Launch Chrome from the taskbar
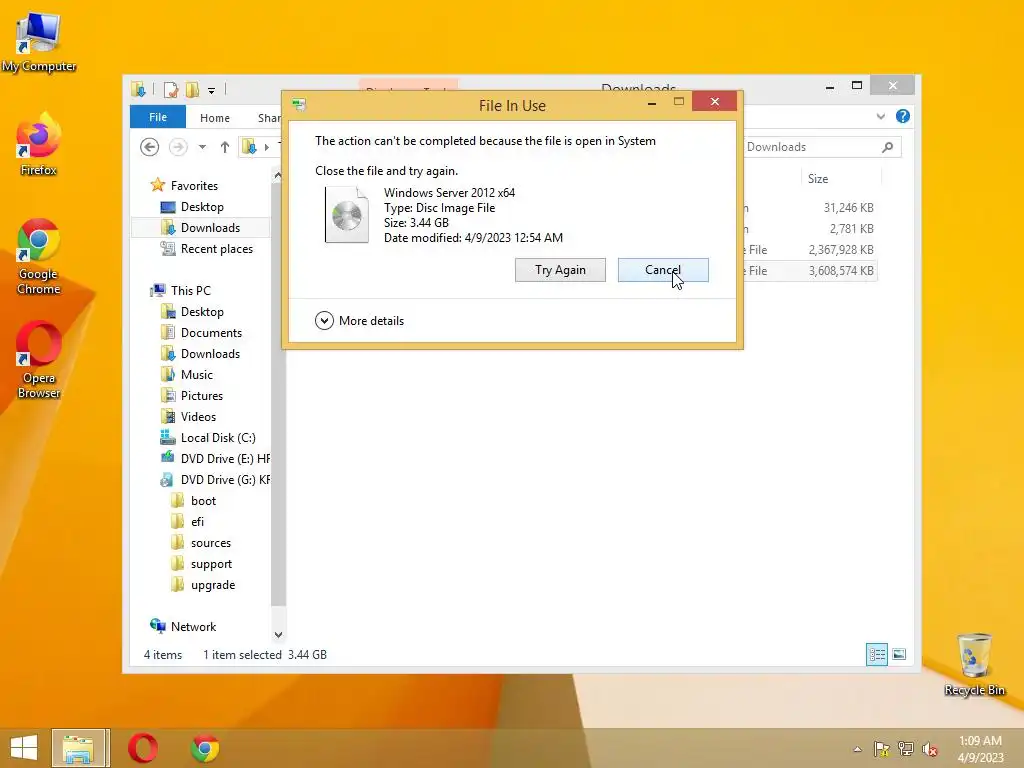This screenshot has width=1024, height=768. [205, 748]
